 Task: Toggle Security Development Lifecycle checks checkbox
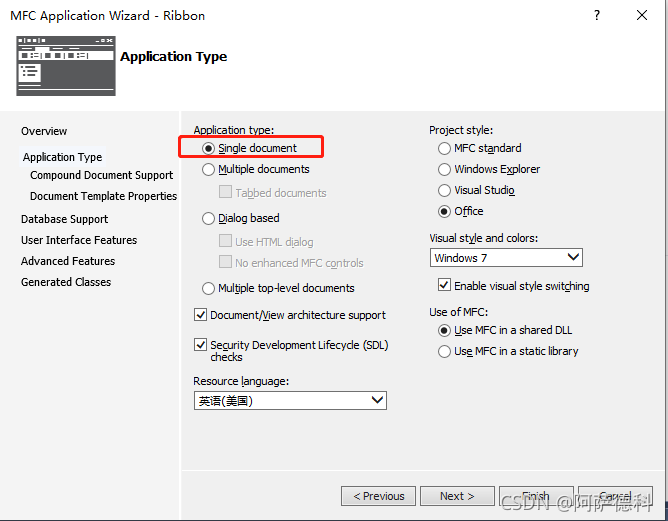pos(200,345)
